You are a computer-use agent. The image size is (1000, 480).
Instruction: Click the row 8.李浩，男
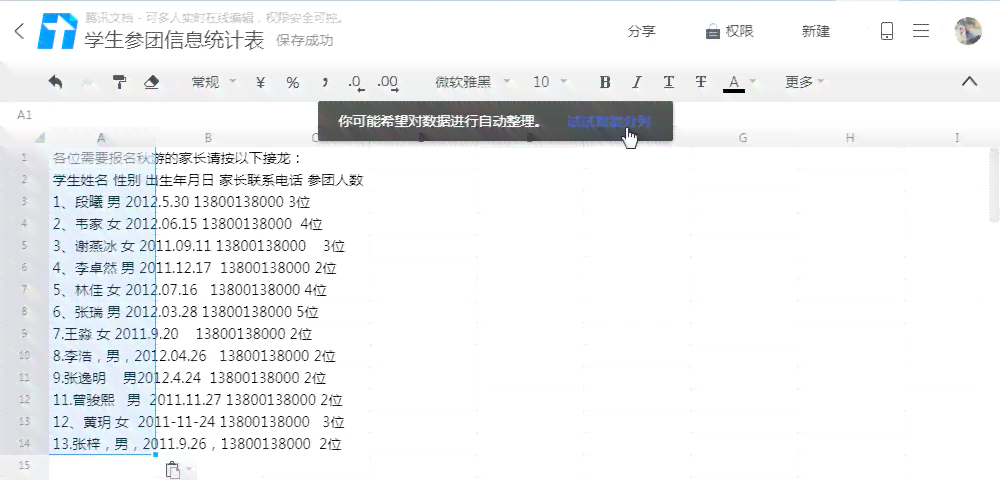(194, 356)
